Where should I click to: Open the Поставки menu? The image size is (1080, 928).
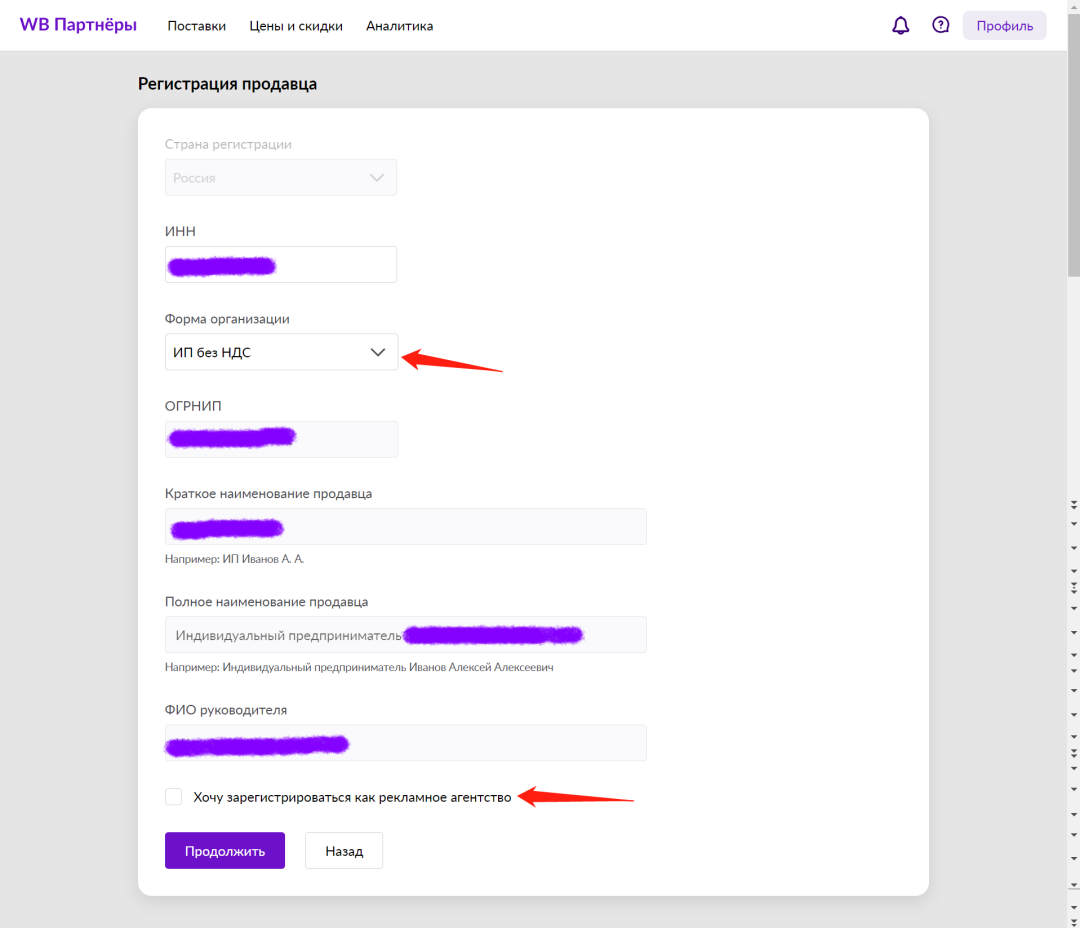(196, 26)
